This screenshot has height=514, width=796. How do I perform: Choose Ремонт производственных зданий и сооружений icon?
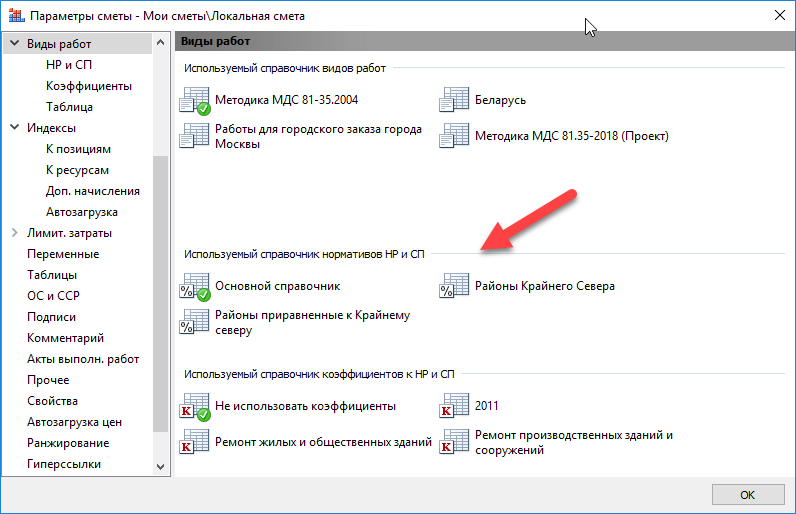pyautogui.click(x=453, y=441)
